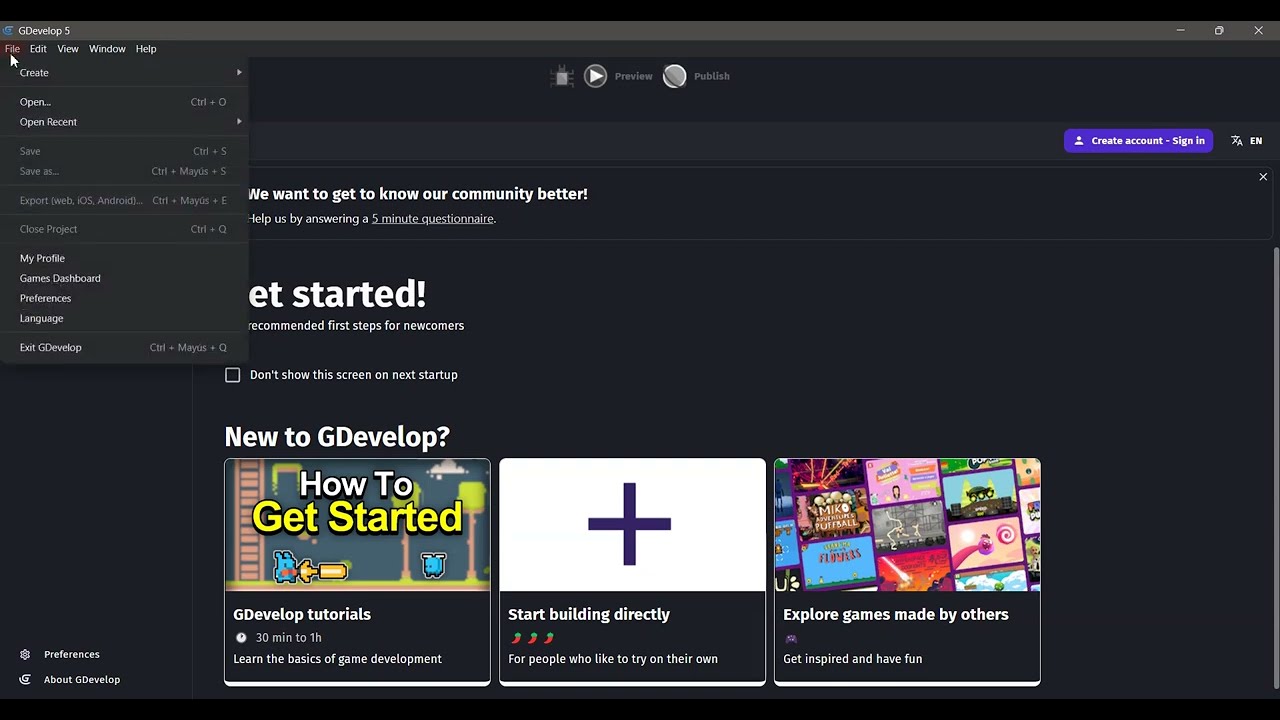The image size is (1280, 720).
Task: Open the File menu
Action: click(x=12, y=49)
